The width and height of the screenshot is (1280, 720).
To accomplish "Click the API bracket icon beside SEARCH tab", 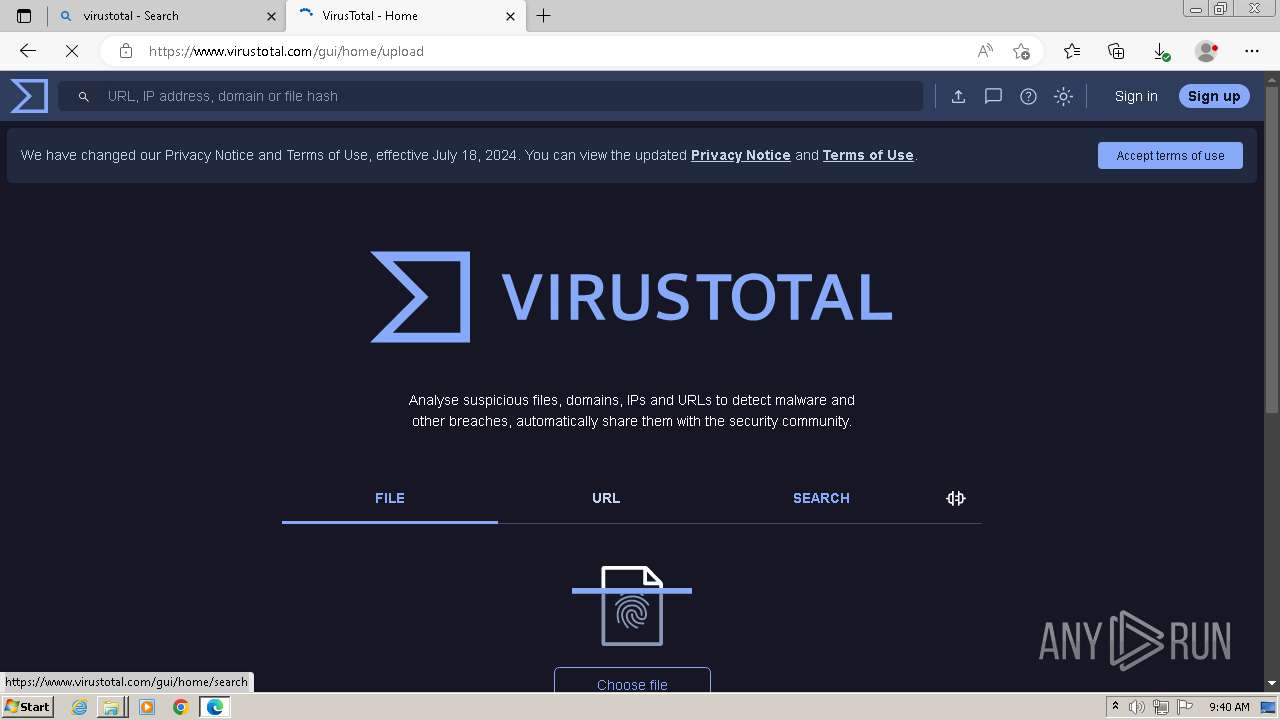I will [956, 498].
